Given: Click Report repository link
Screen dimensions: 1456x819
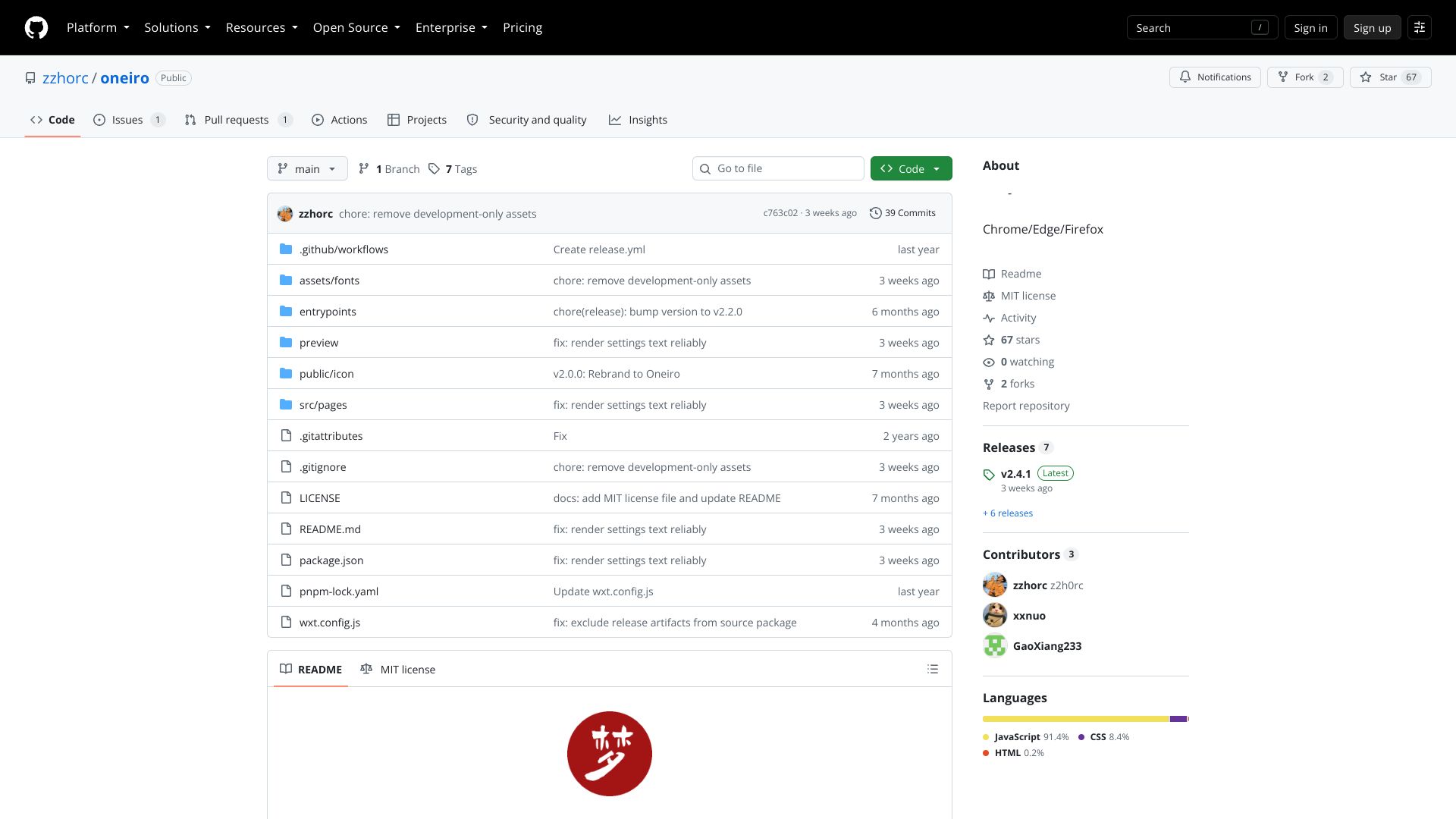Looking at the screenshot, I should 1026,406.
